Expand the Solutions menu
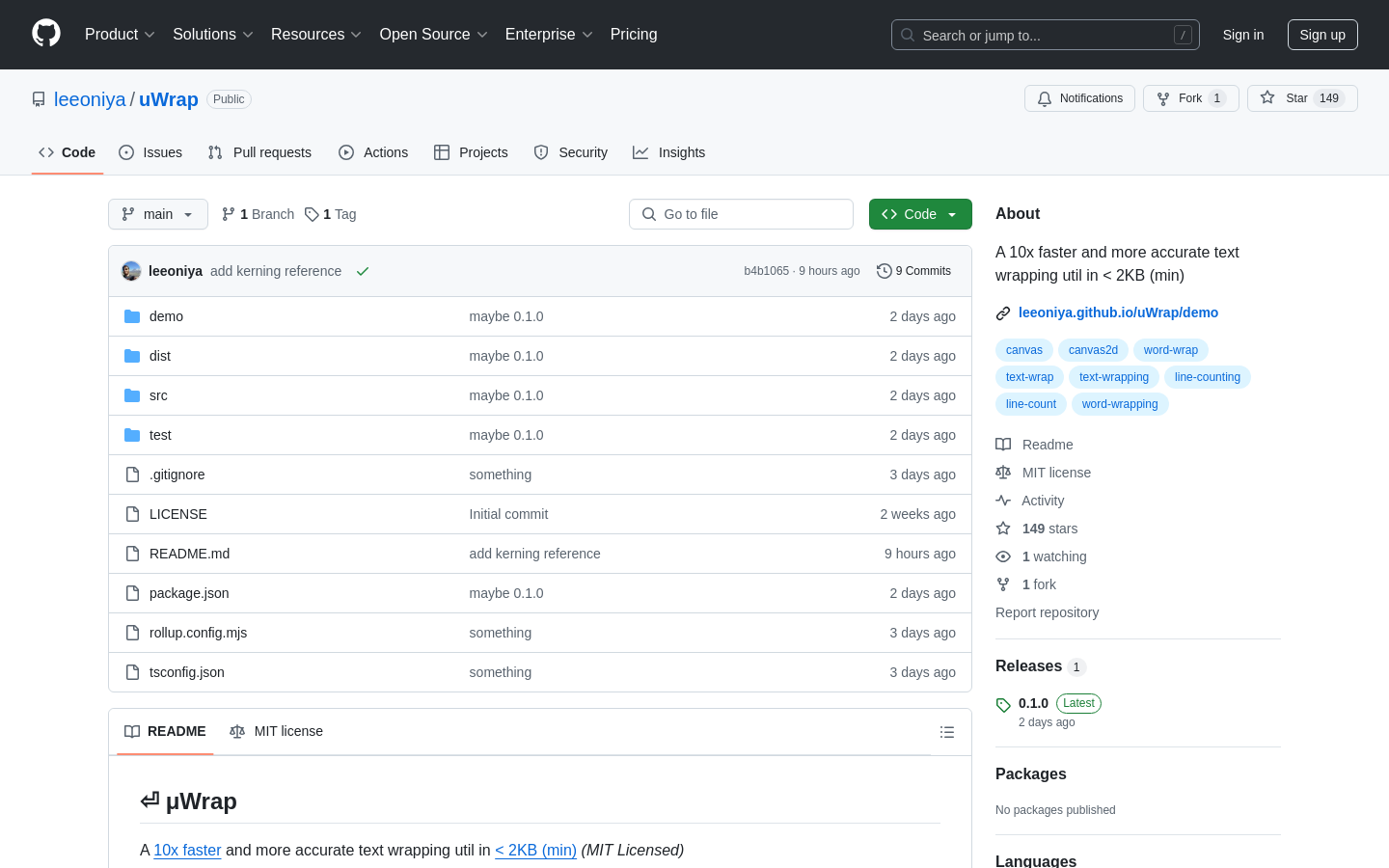1389x868 pixels. [213, 35]
